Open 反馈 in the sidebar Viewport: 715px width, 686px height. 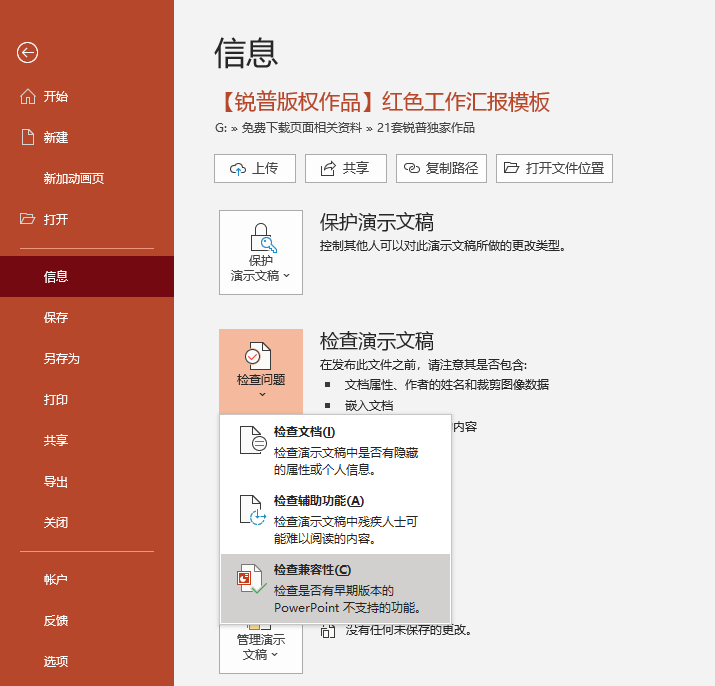(x=87, y=620)
